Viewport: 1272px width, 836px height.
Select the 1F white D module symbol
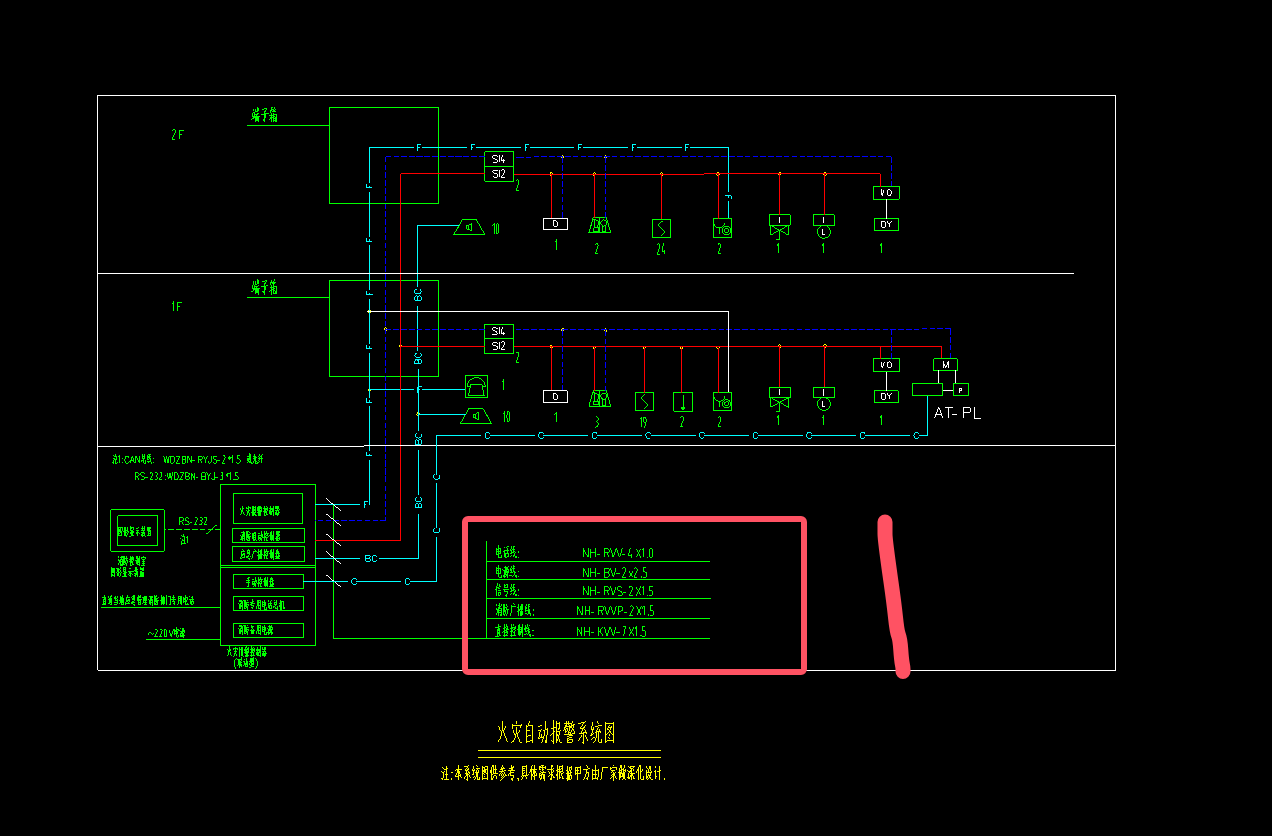click(x=555, y=397)
